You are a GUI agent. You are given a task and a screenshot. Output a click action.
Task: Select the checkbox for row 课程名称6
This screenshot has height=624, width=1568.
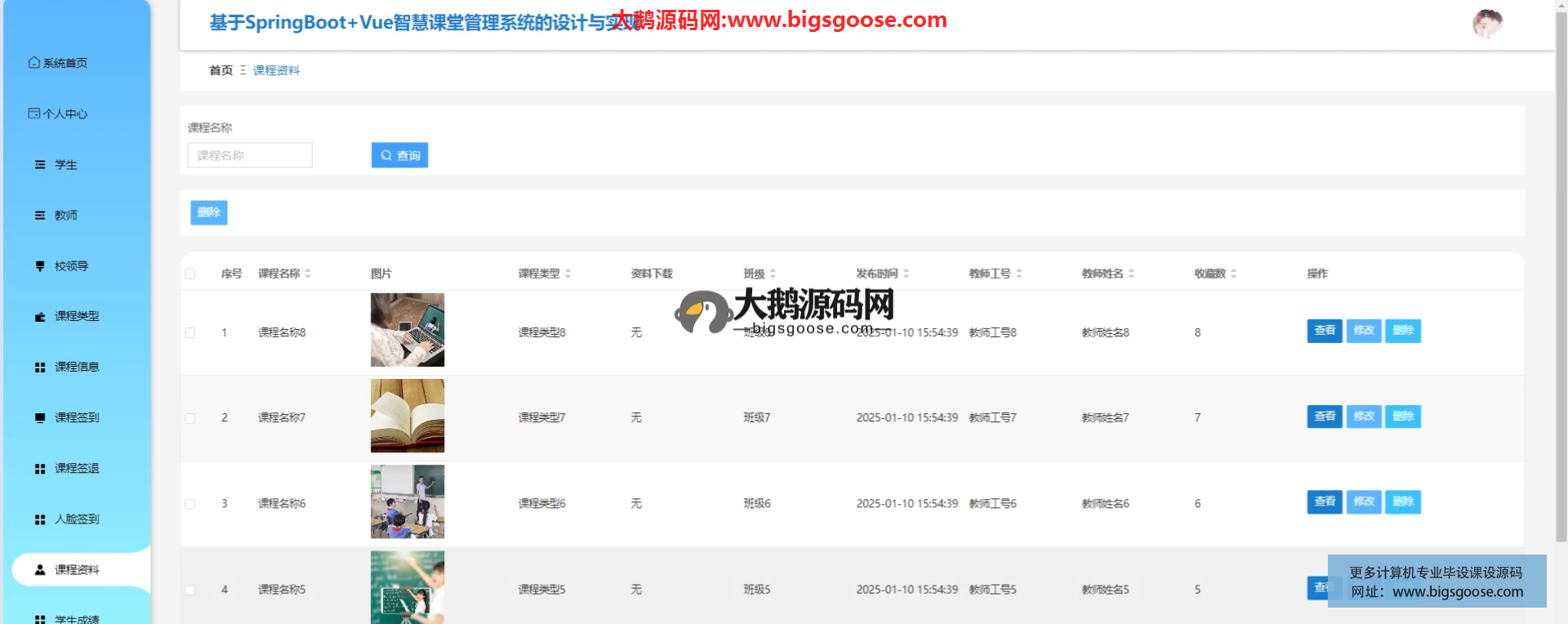pyautogui.click(x=190, y=504)
